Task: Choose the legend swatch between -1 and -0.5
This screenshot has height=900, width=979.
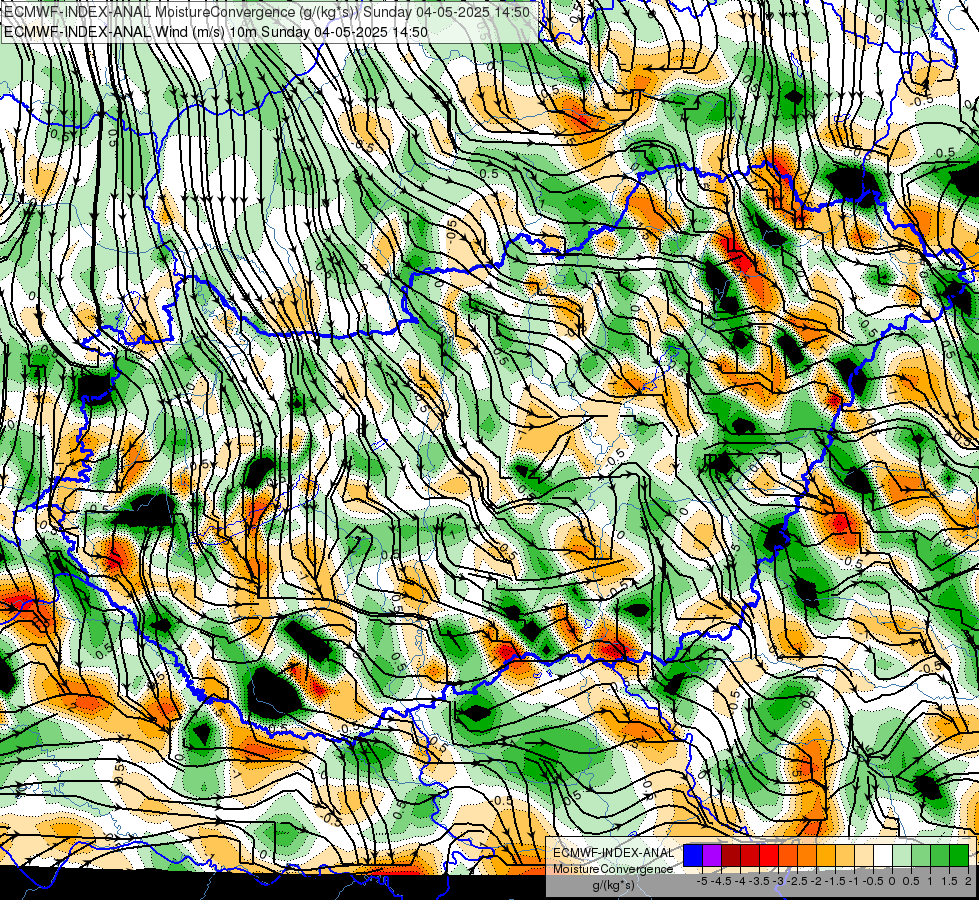Action: click(864, 855)
